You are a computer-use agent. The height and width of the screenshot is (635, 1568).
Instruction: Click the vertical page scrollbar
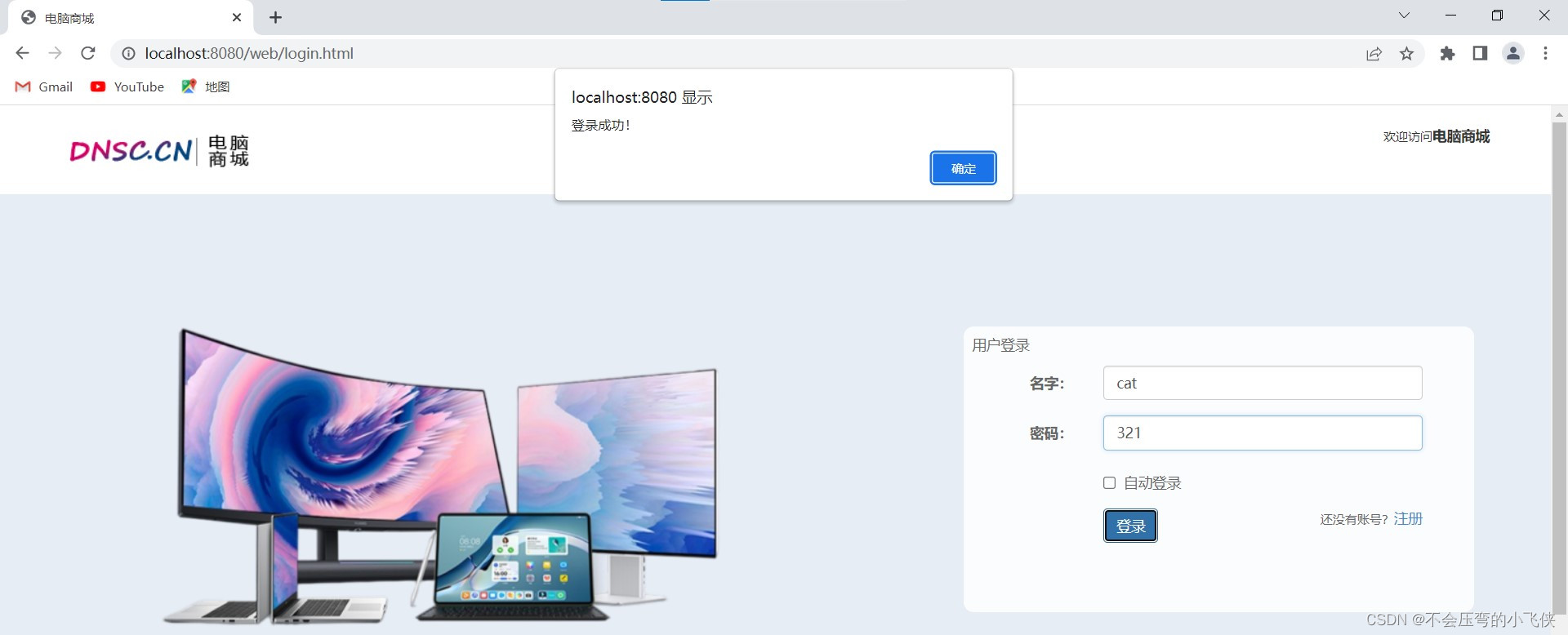tap(1559, 367)
